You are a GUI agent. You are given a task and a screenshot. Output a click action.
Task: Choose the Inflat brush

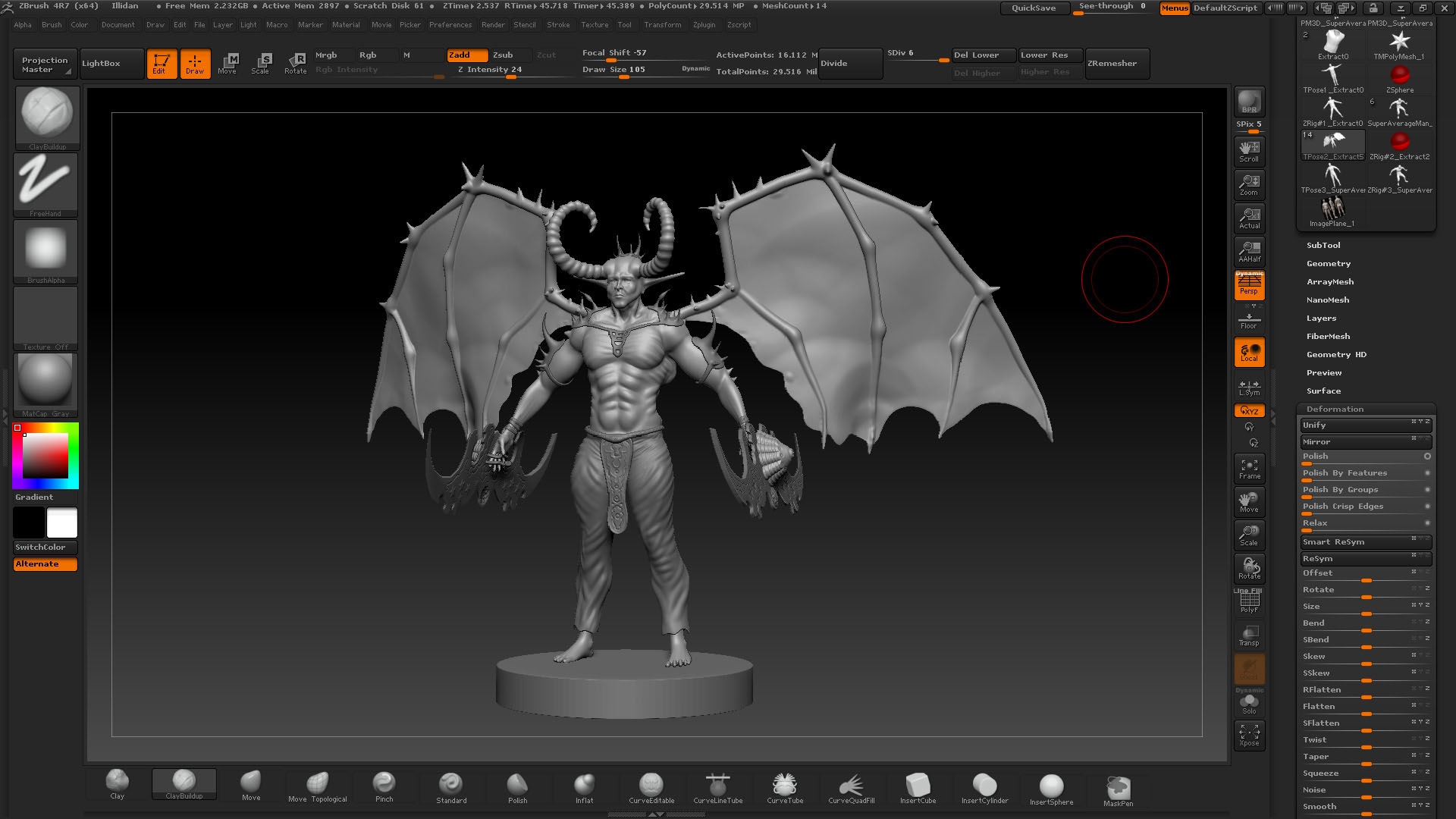pyautogui.click(x=585, y=787)
